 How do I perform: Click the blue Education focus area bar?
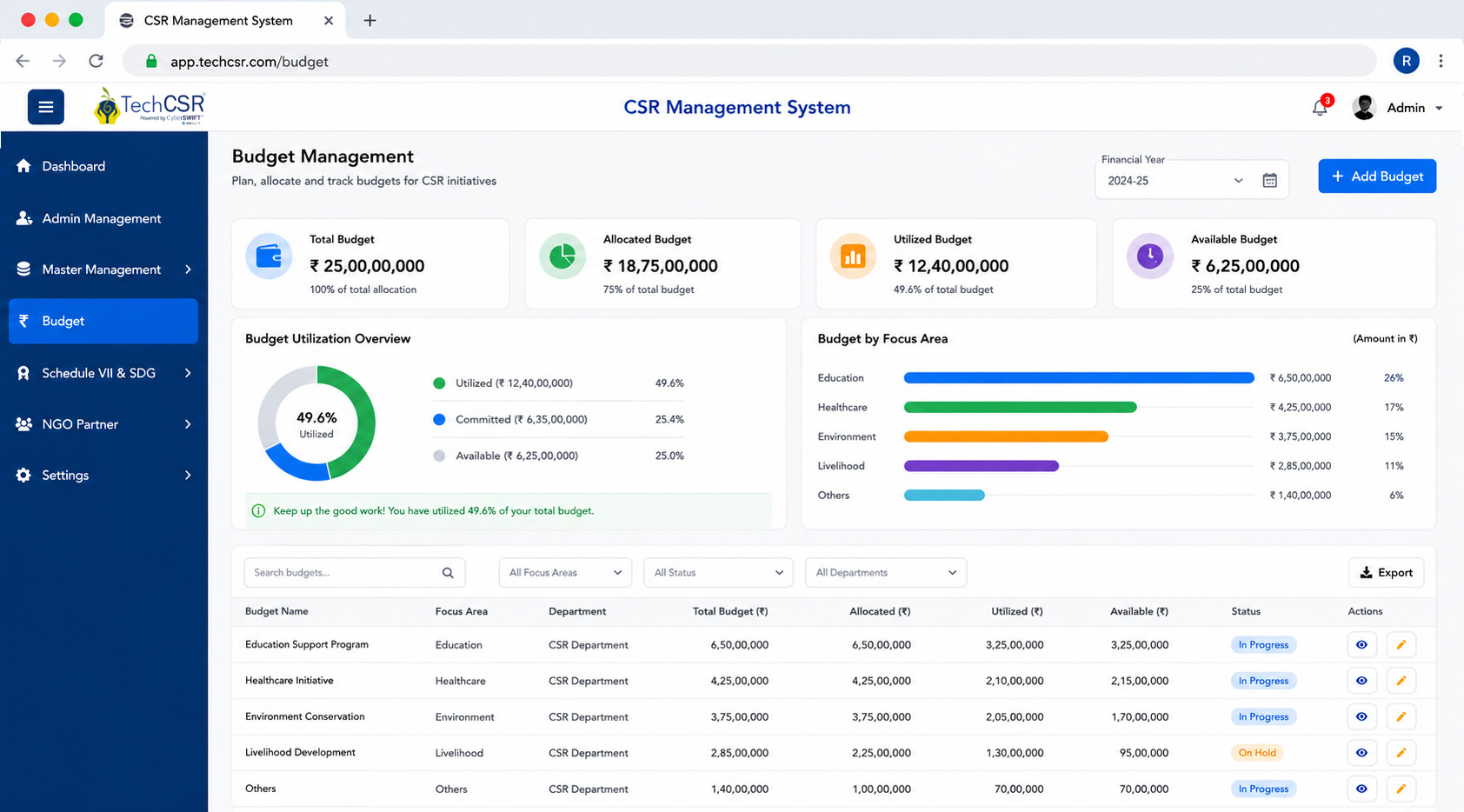(x=1079, y=378)
